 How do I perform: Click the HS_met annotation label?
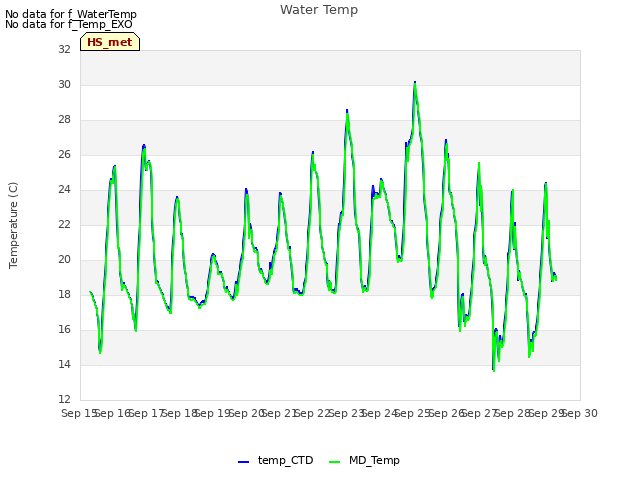[x=110, y=42]
